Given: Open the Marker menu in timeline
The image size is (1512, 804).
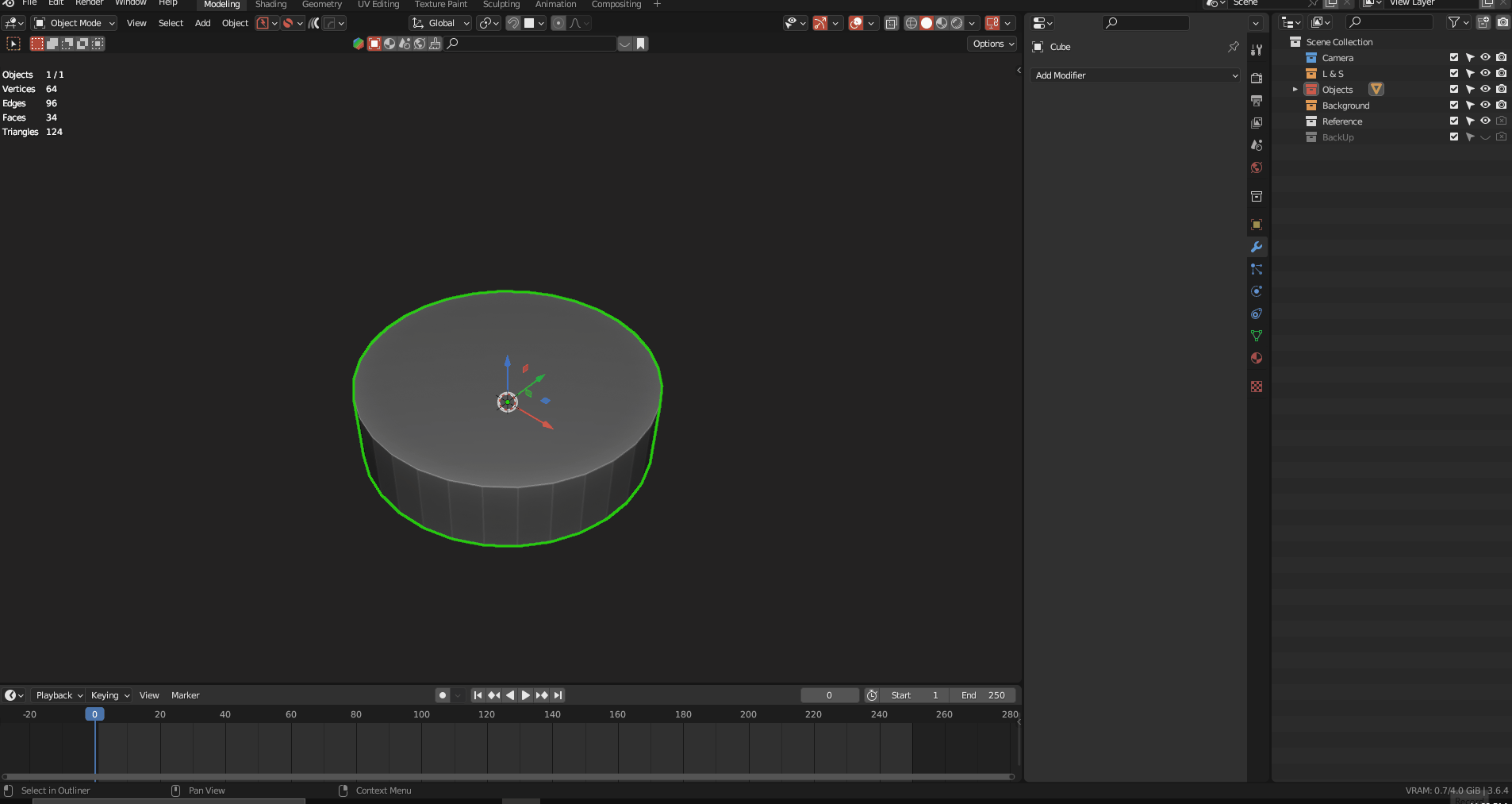Looking at the screenshot, I should [186, 695].
